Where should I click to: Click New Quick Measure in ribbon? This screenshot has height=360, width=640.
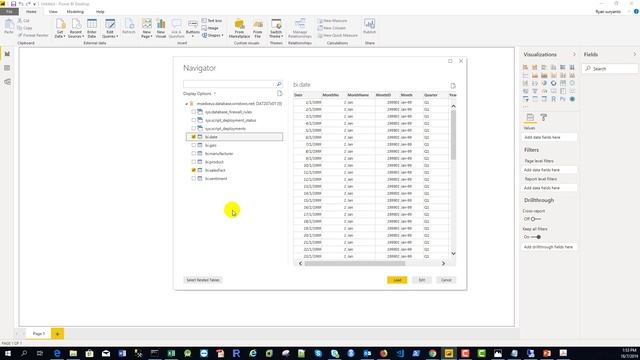pos(338,35)
